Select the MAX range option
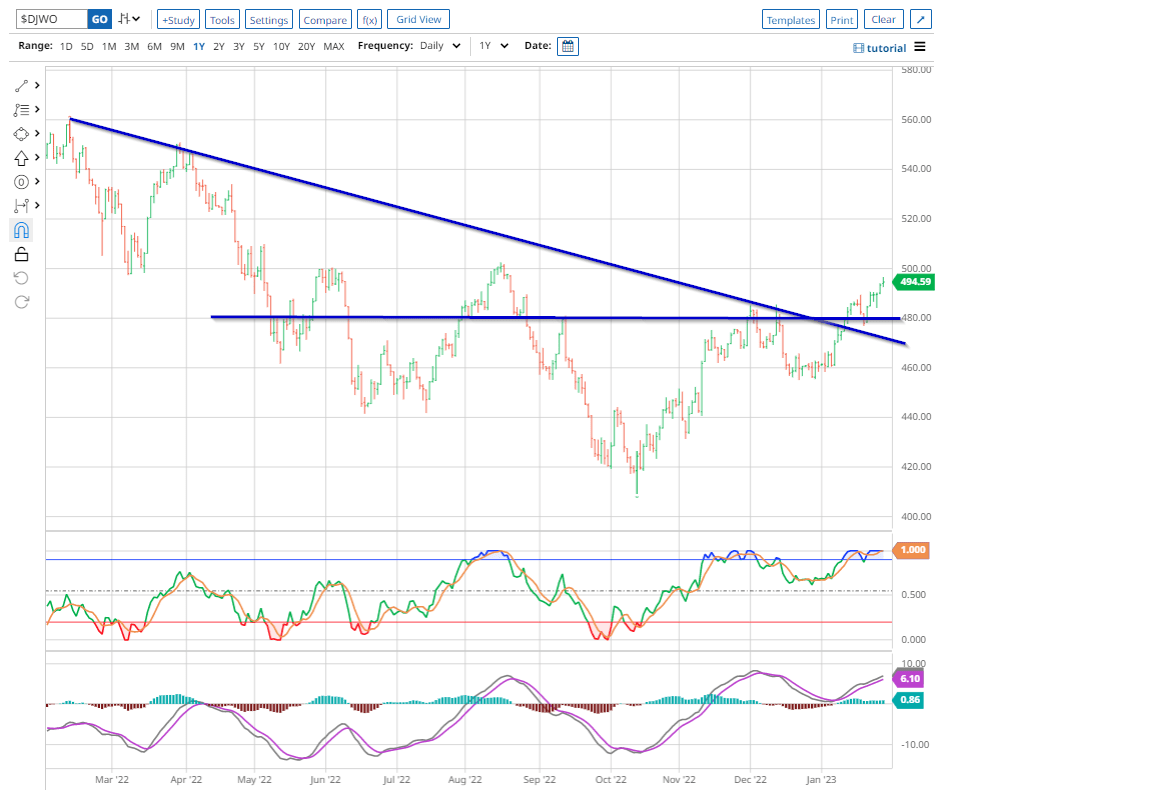 coord(334,46)
